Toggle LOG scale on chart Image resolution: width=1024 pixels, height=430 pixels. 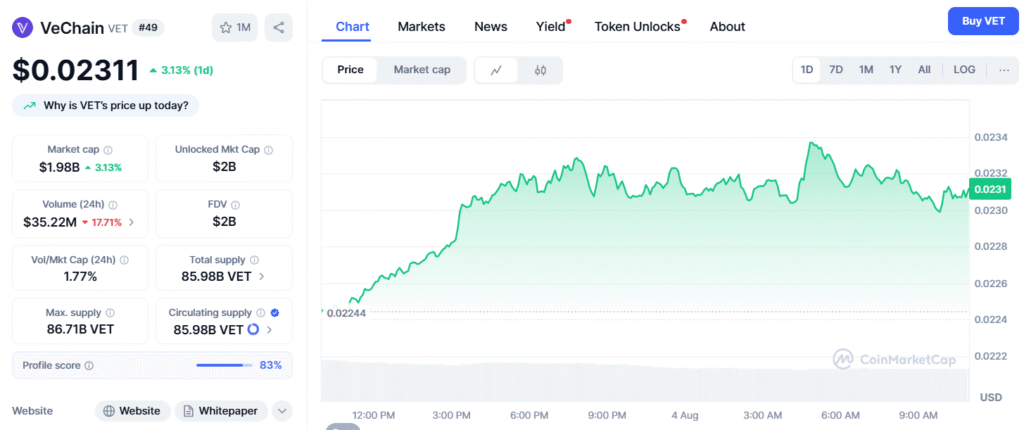coord(965,70)
